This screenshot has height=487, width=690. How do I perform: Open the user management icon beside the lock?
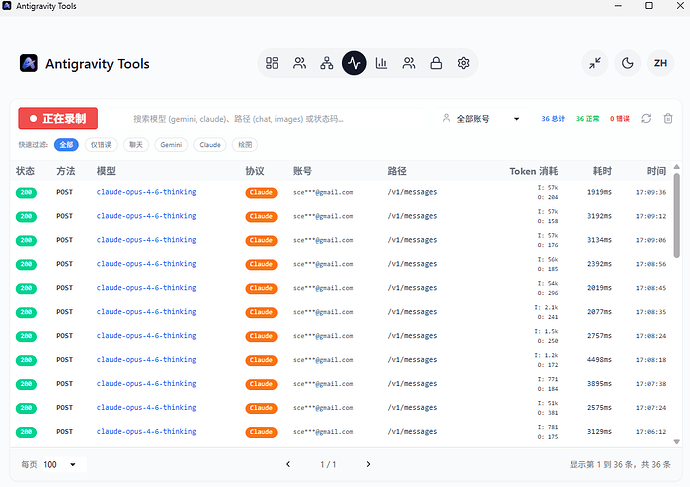409,63
